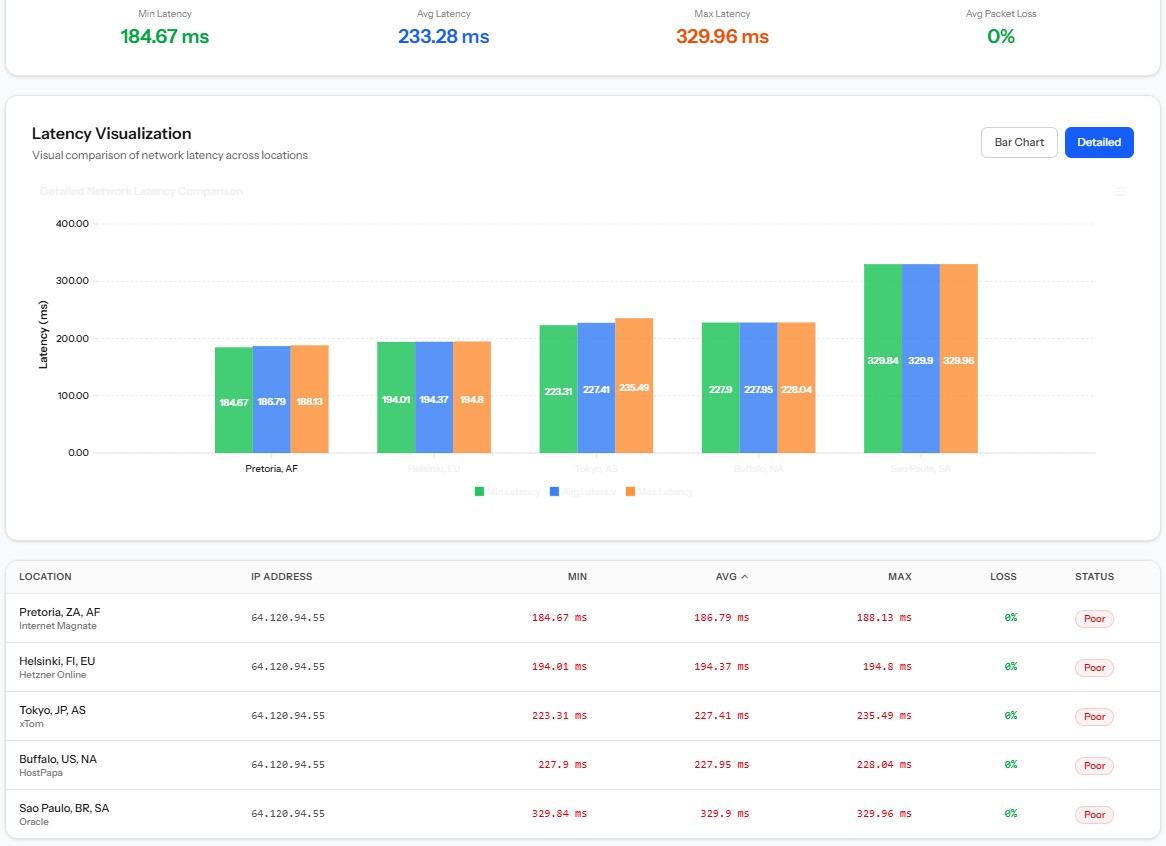The width and height of the screenshot is (1166, 846).
Task: Click Pretoria orange bar labeled 188.13
Action: coord(309,399)
